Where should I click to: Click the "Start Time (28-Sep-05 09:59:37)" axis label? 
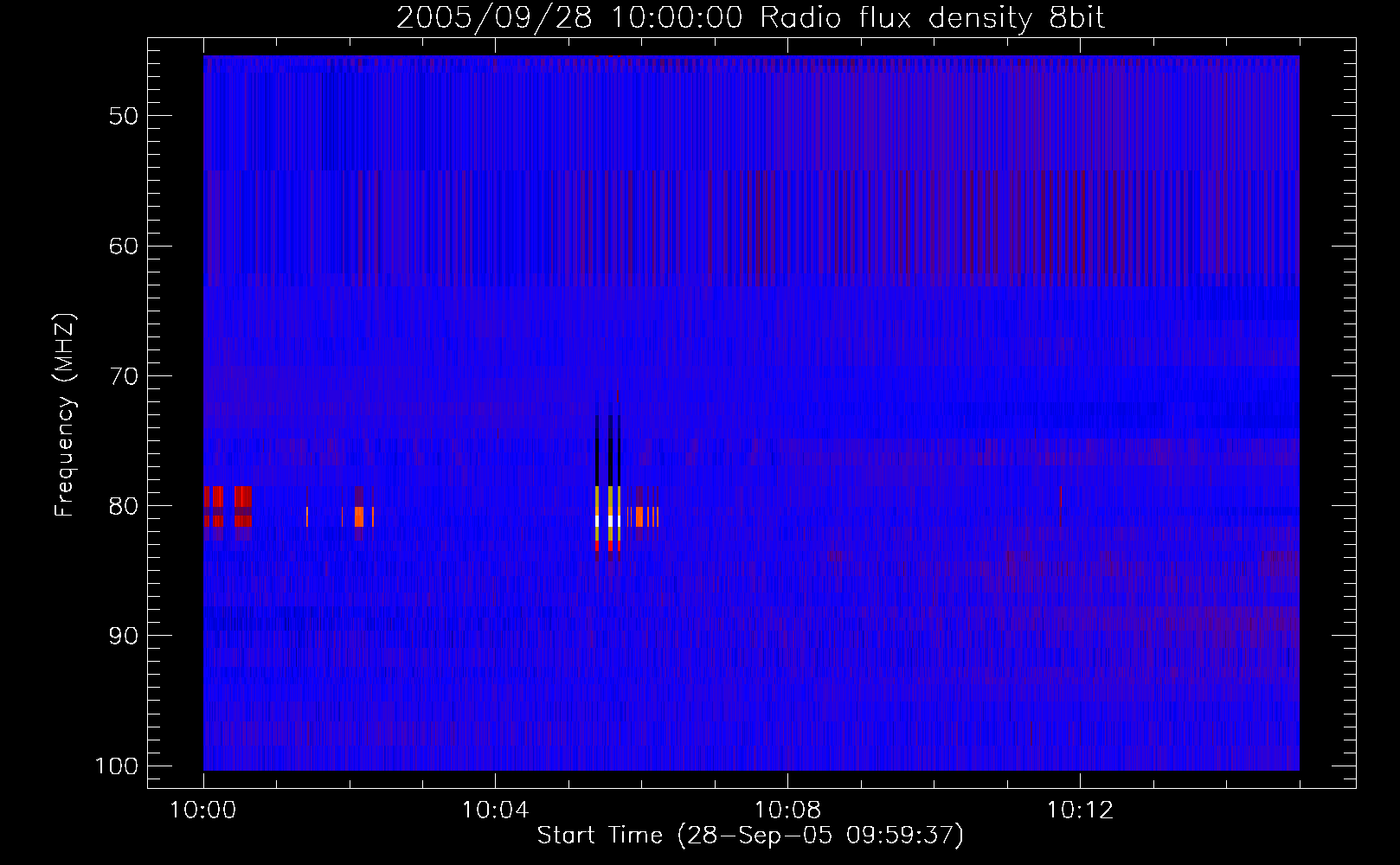coord(750,836)
